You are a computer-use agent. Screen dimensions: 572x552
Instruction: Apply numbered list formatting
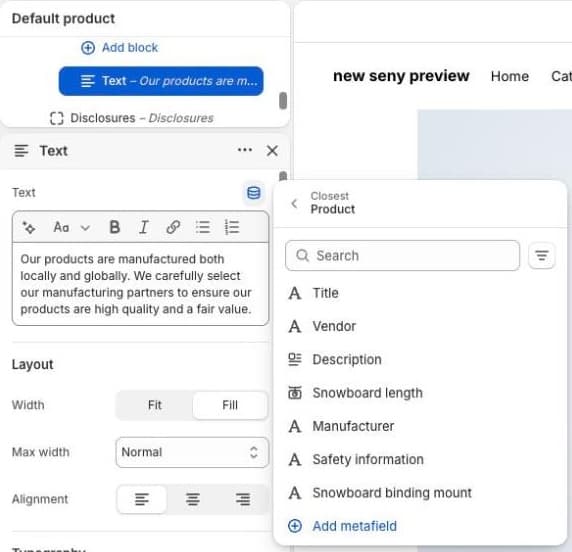coord(232,227)
